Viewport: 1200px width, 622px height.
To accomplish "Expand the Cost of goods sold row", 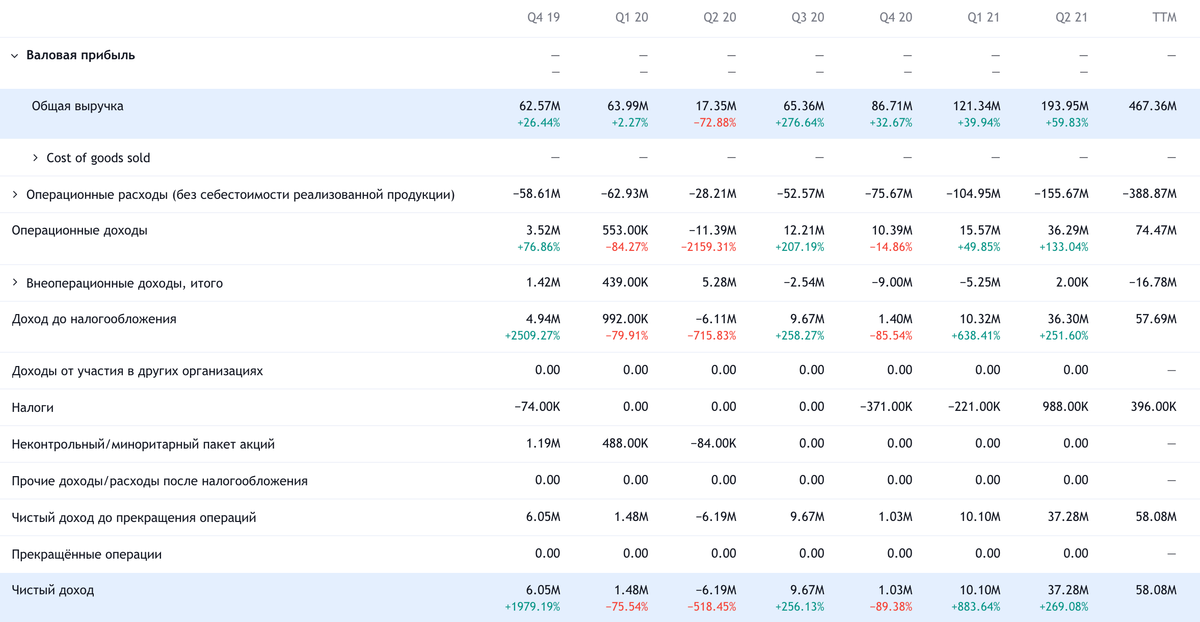I will pyautogui.click(x=36, y=158).
